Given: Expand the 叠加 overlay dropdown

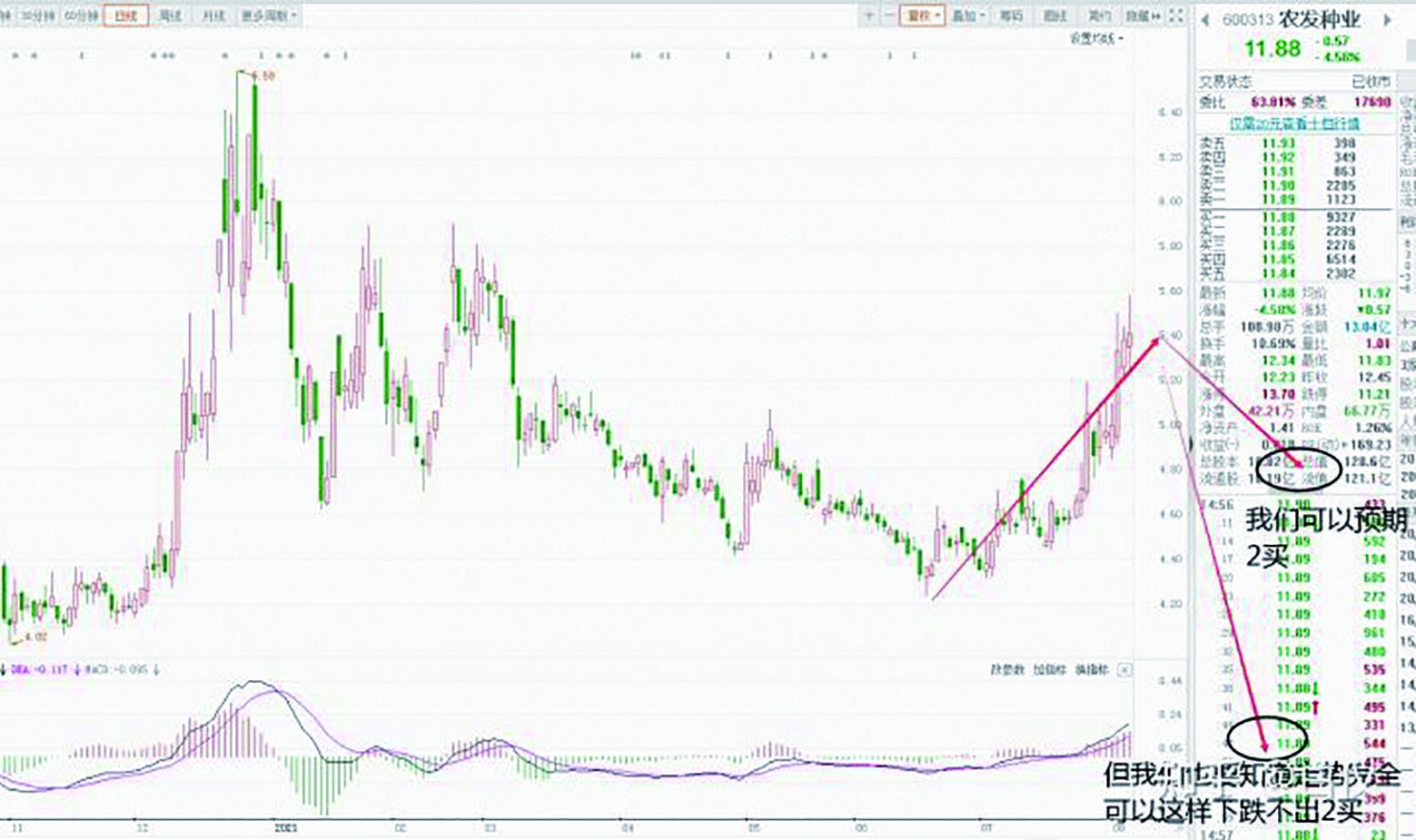Looking at the screenshot, I should [x=967, y=15].
